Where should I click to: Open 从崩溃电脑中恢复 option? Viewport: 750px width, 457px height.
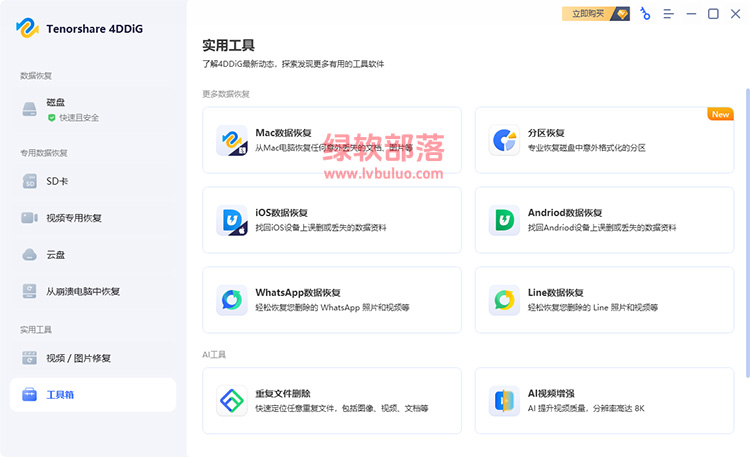point(93,291)
